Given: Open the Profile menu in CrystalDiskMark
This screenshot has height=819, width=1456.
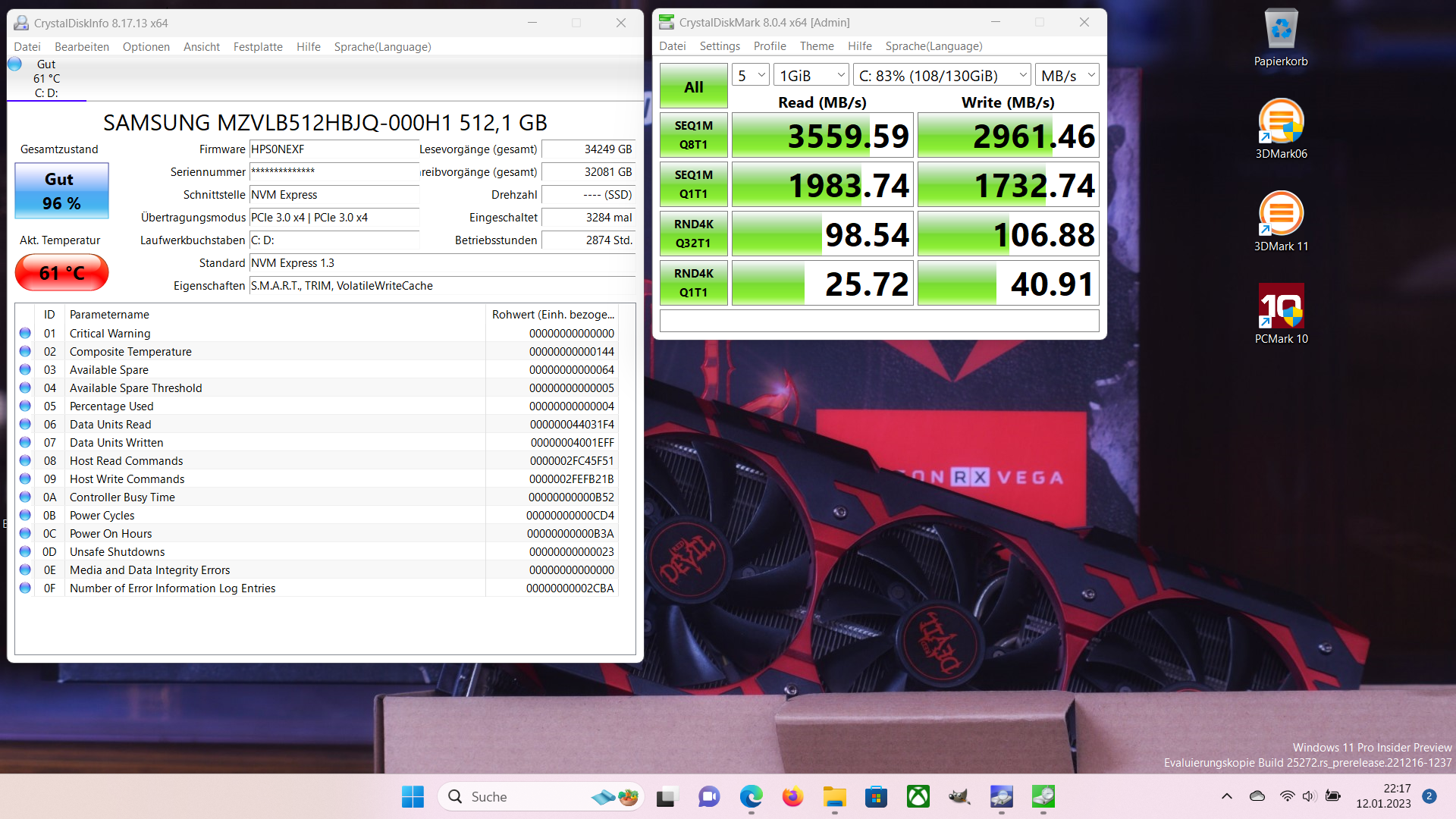Looking at the screenshot, I should (770, 46).
